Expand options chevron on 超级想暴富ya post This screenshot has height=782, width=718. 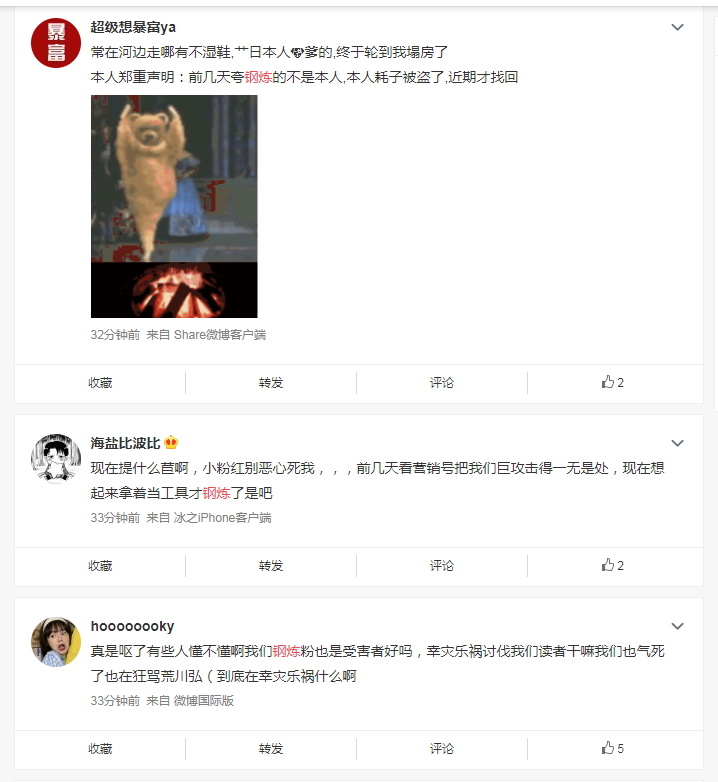677,27
